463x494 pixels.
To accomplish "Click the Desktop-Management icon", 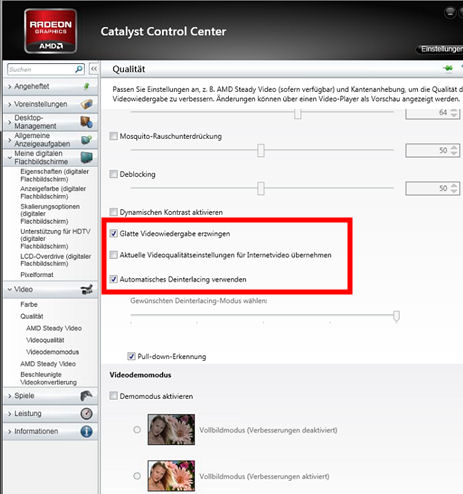I will [87, 122].
